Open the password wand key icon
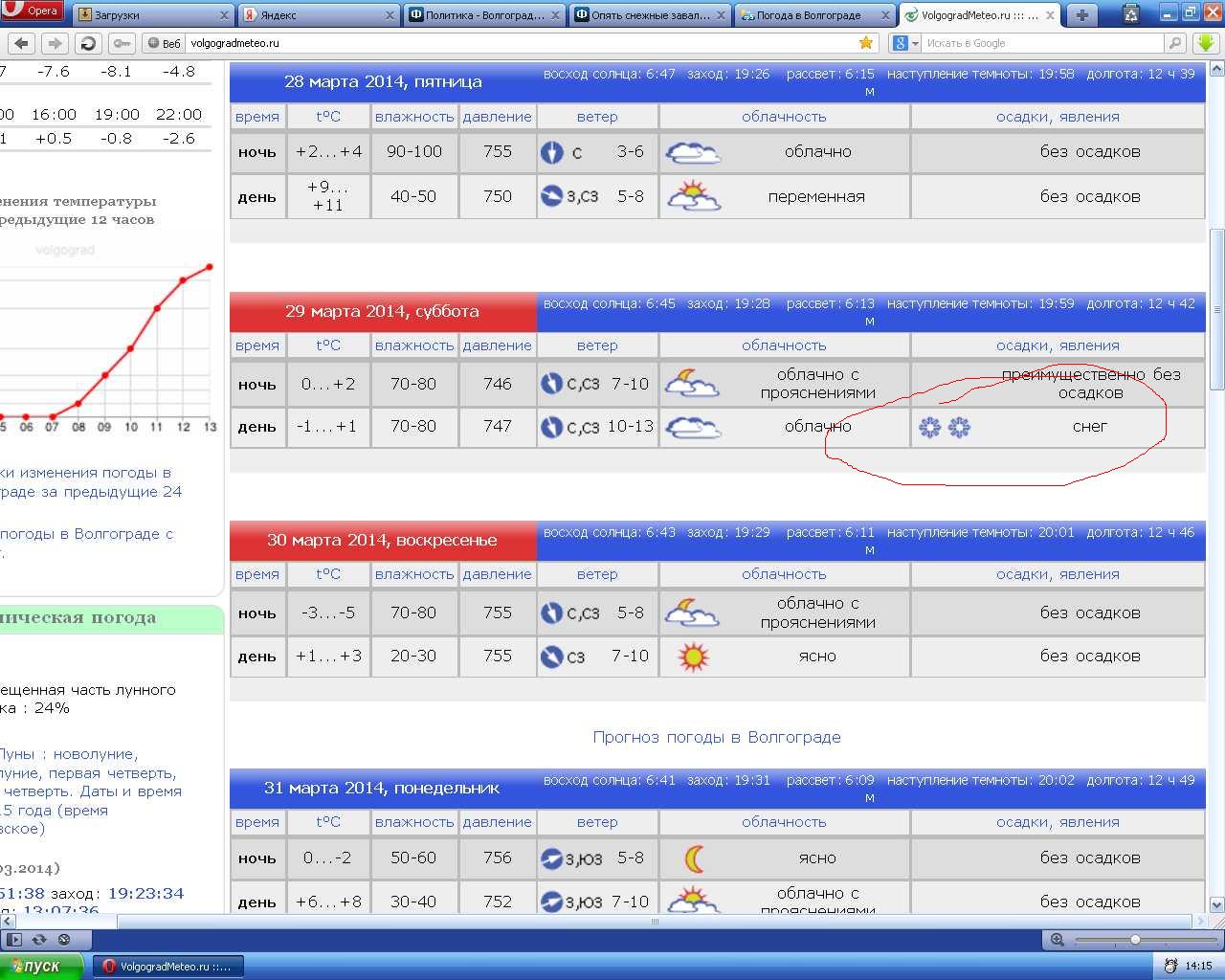Image resolution: width=1225 pixels, height=980 pixels. [122, 43]
